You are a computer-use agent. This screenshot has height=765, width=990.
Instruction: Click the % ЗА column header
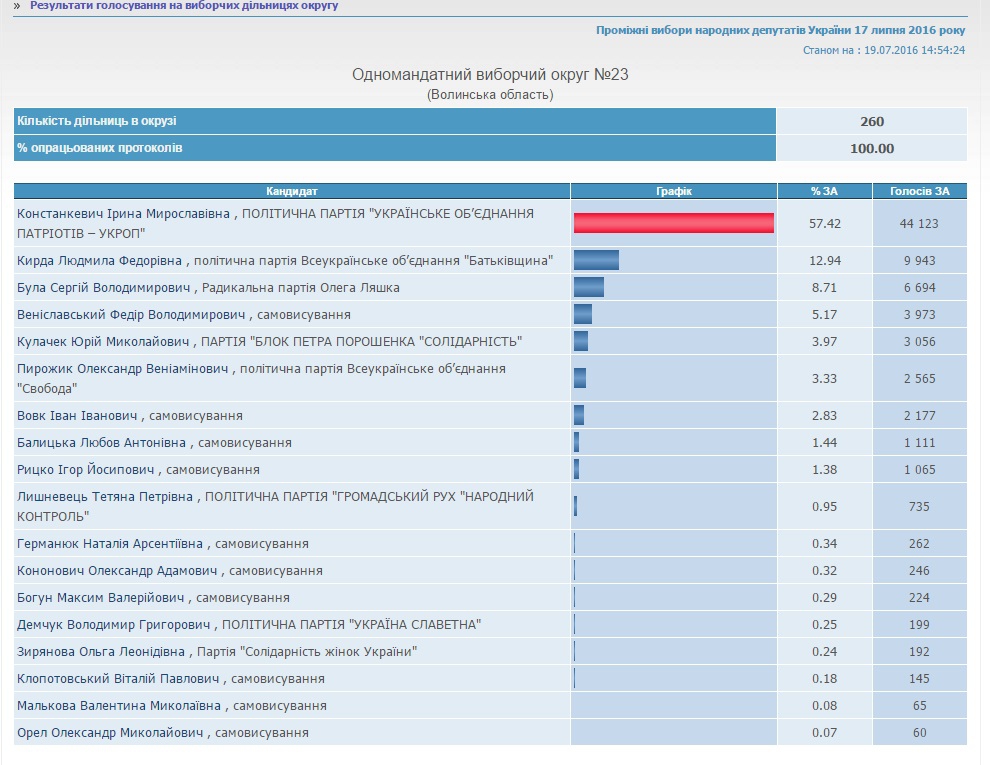pos(825,191)
